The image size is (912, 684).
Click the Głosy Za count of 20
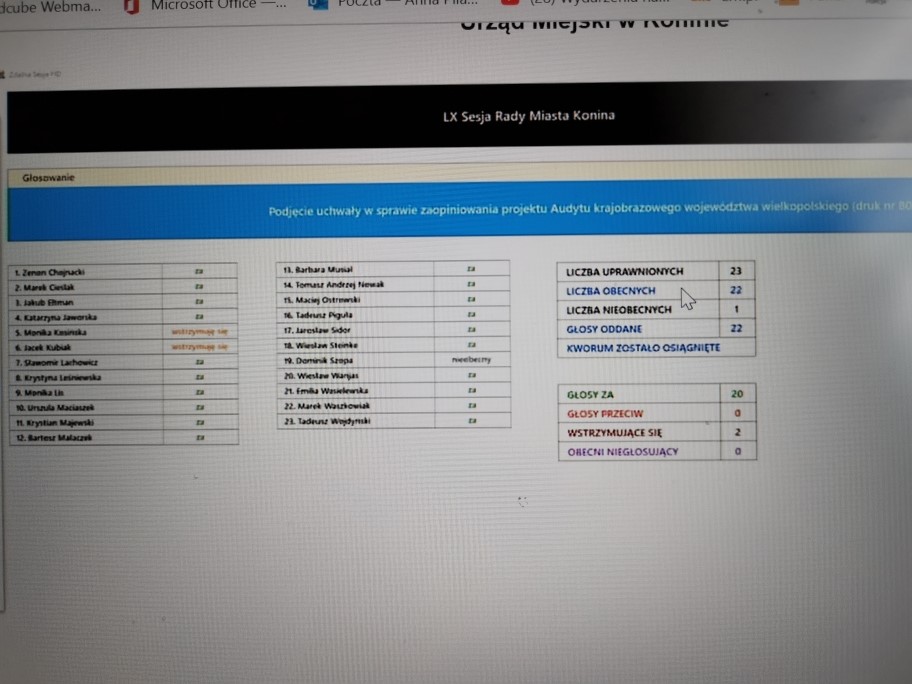[x=737, y=394]
